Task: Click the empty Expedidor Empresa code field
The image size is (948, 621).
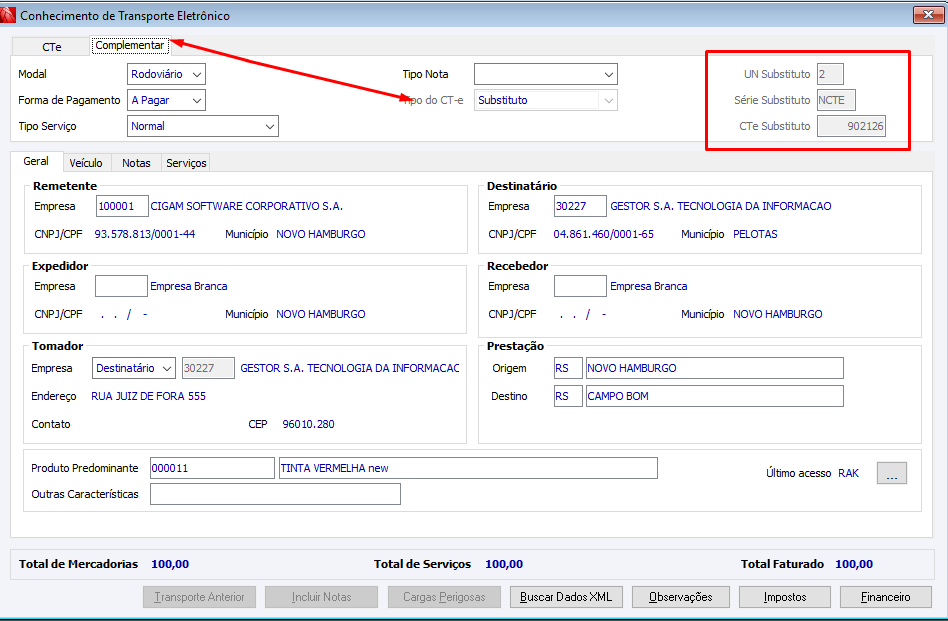Action: coord(122,286)
